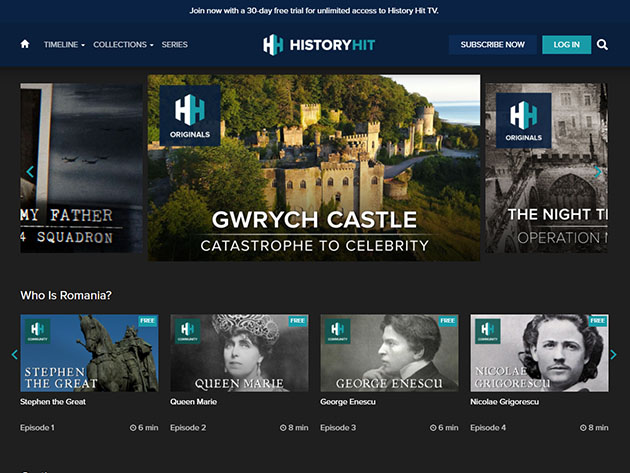Open the My Father Squadron banner
Screen dimensions: 630x473
(x=81, y=168)
